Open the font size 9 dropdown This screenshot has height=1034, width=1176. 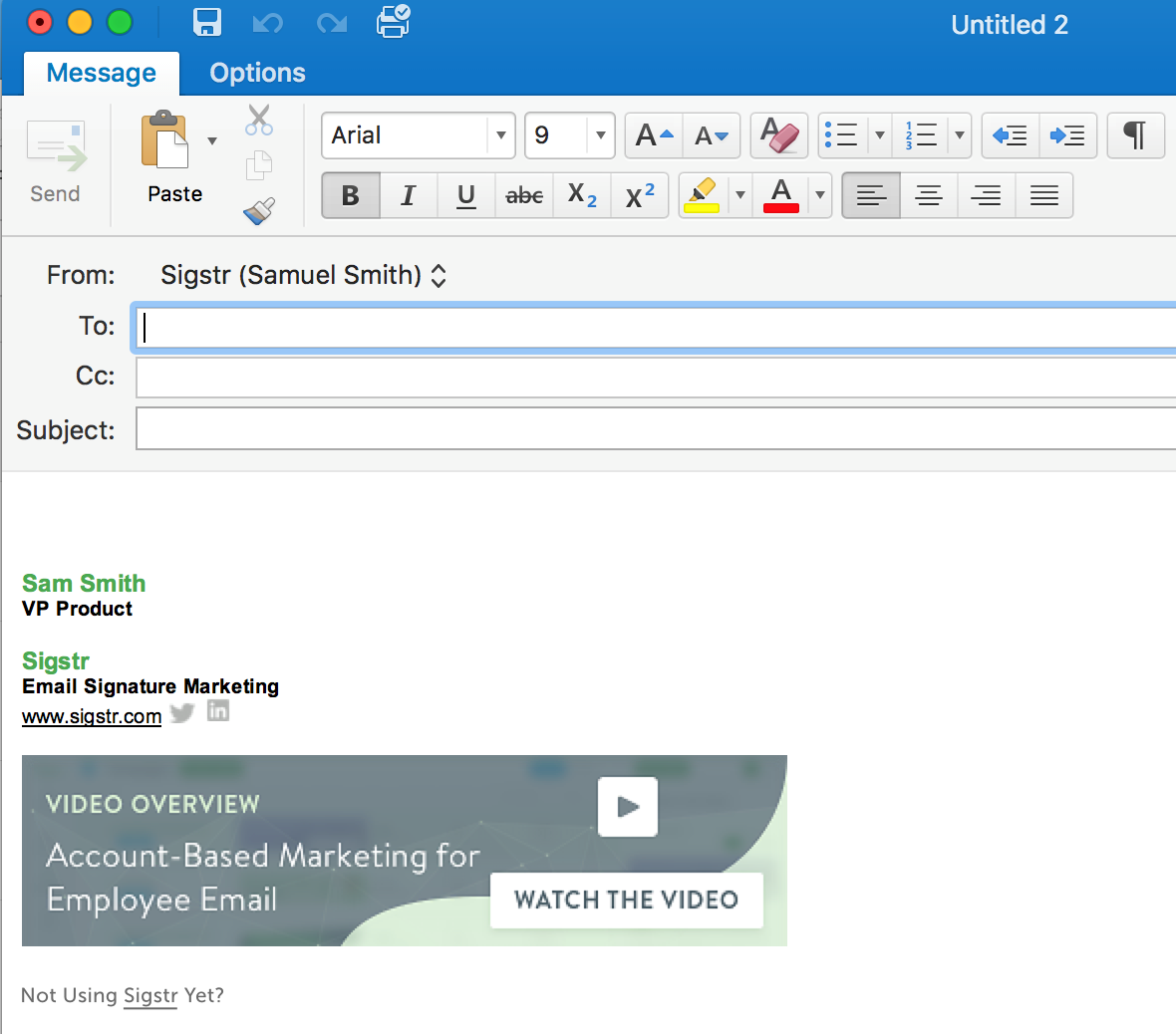pos(600,135)
